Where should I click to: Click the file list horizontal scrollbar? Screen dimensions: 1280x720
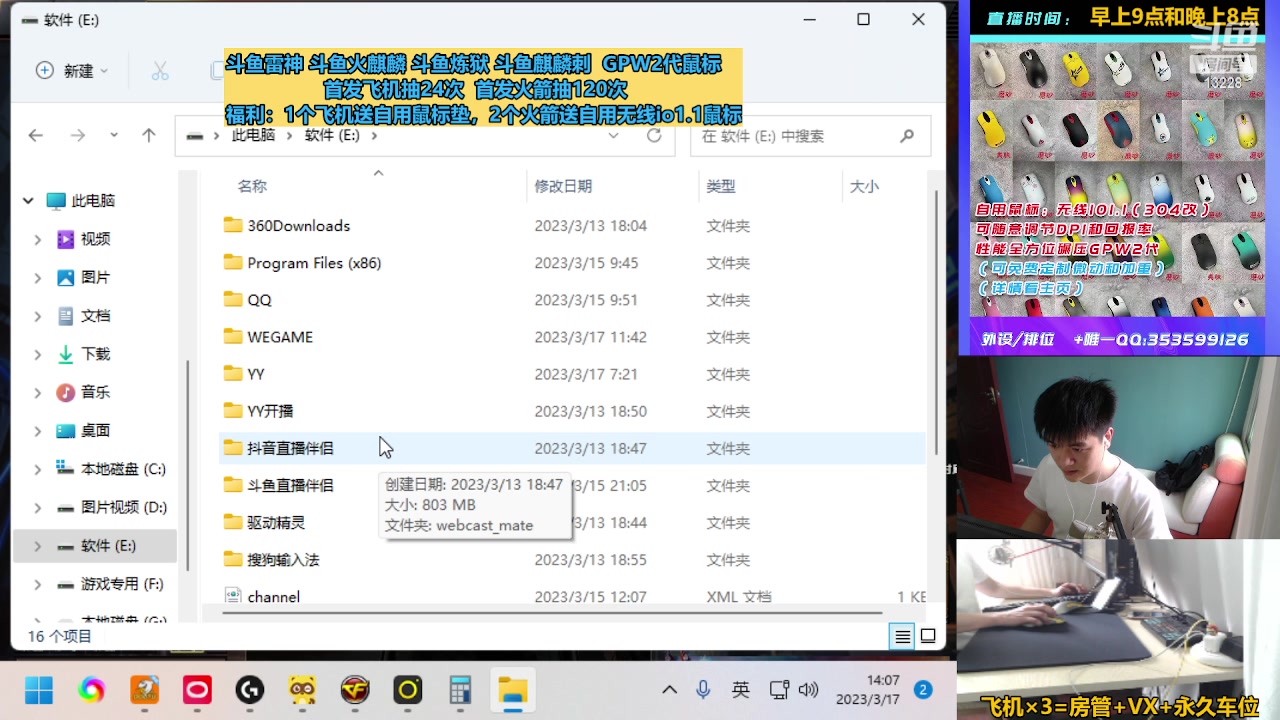552,612
